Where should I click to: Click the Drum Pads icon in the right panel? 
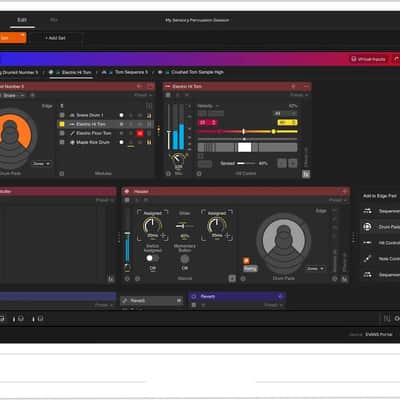(x=367, y=227)
